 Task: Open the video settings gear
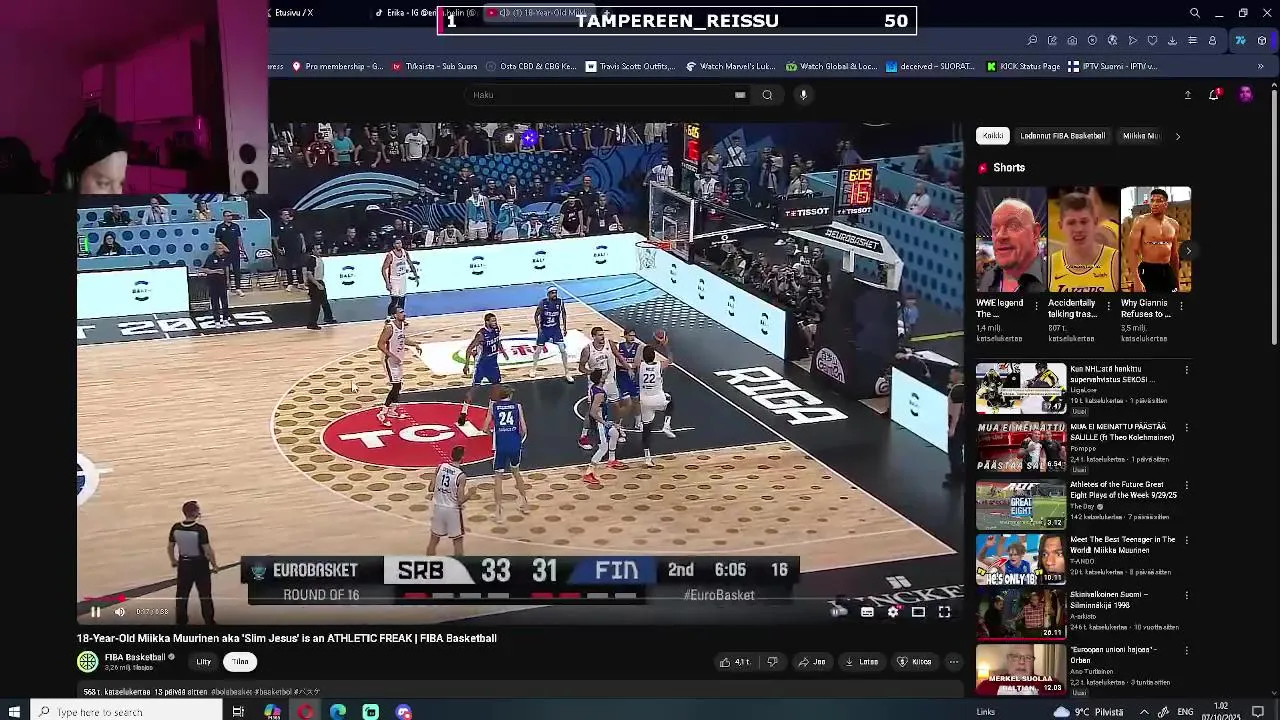893,612
